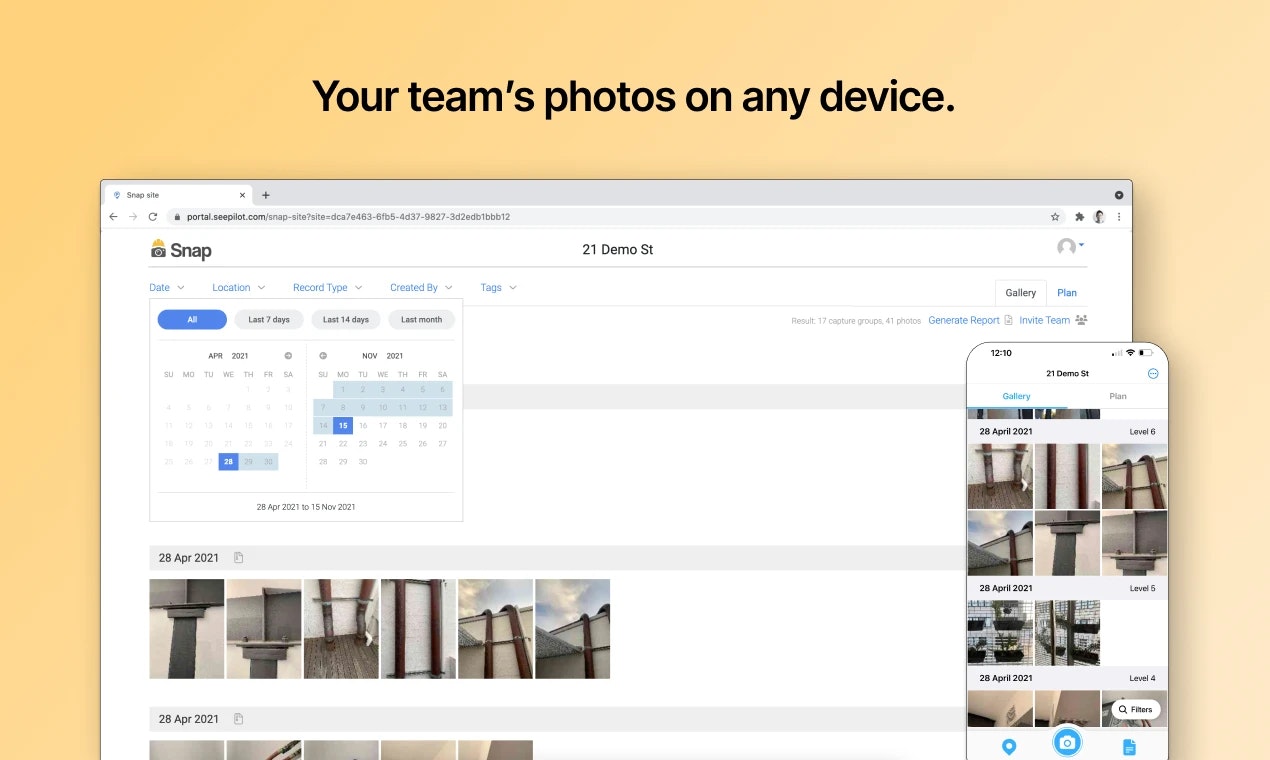Select 22 in the November 2021 calendar

click(x=343, y=443)
